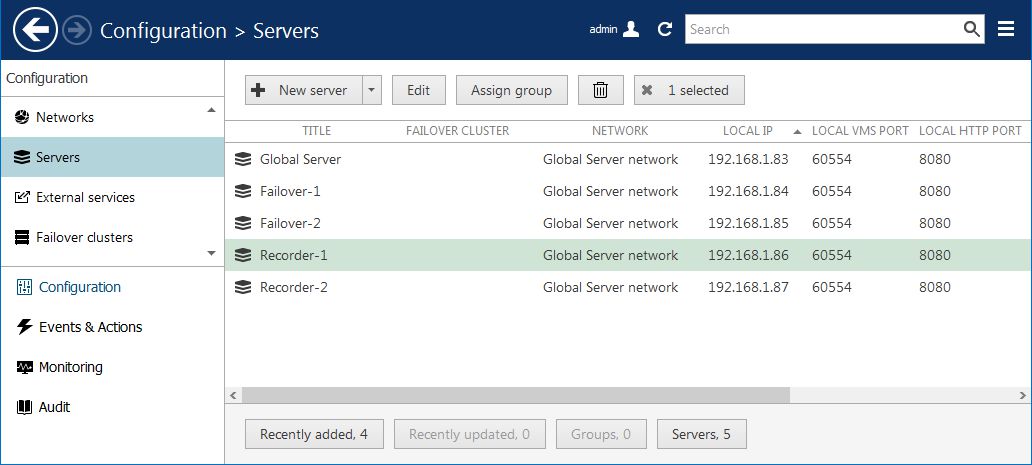Click the Failover-1 server stack icon
Viewport: 1032px width, 465px height.
[x=243, y=191]
